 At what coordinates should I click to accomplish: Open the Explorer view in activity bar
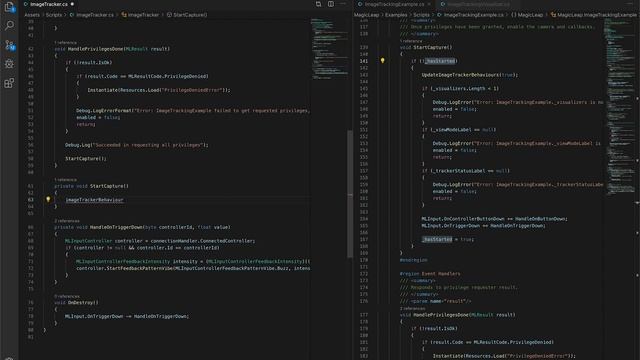point(9,7)
